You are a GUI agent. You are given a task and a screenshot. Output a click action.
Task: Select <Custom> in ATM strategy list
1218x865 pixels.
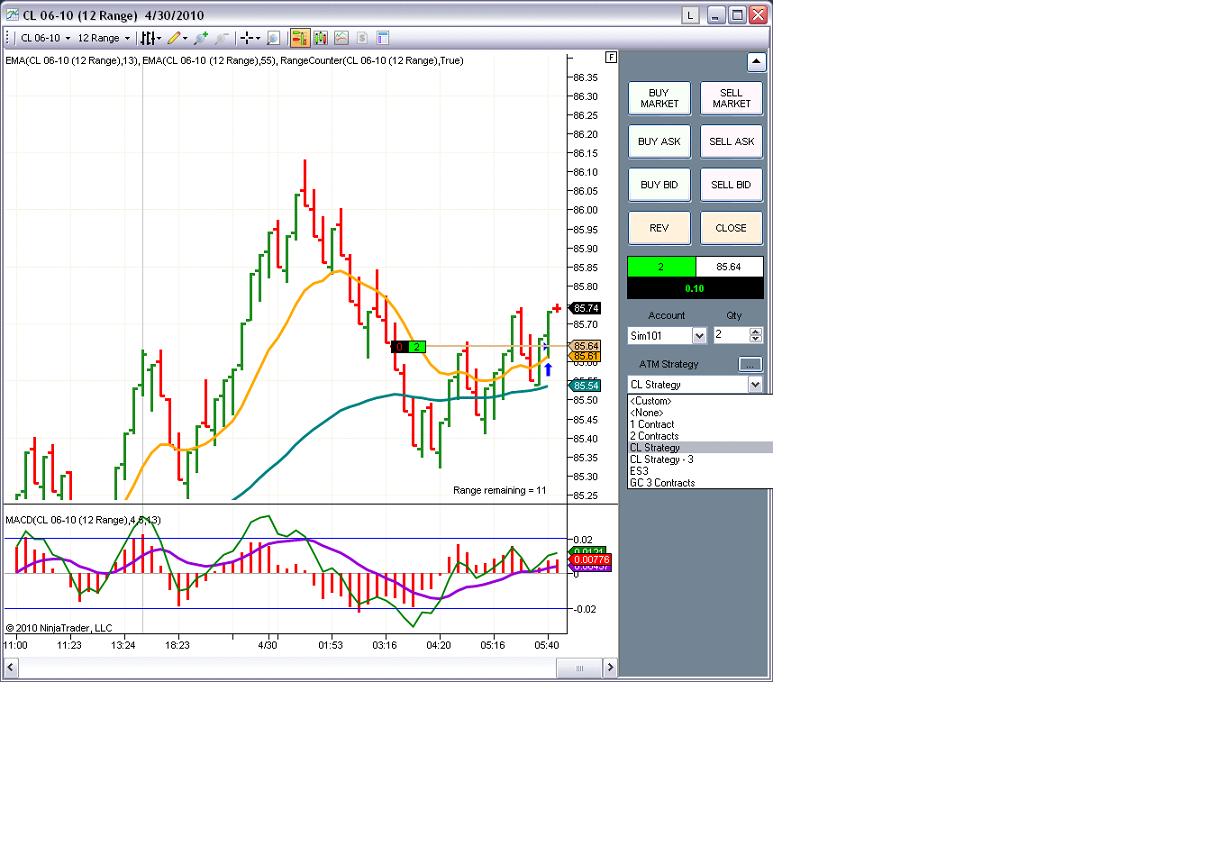coord(700,401)
